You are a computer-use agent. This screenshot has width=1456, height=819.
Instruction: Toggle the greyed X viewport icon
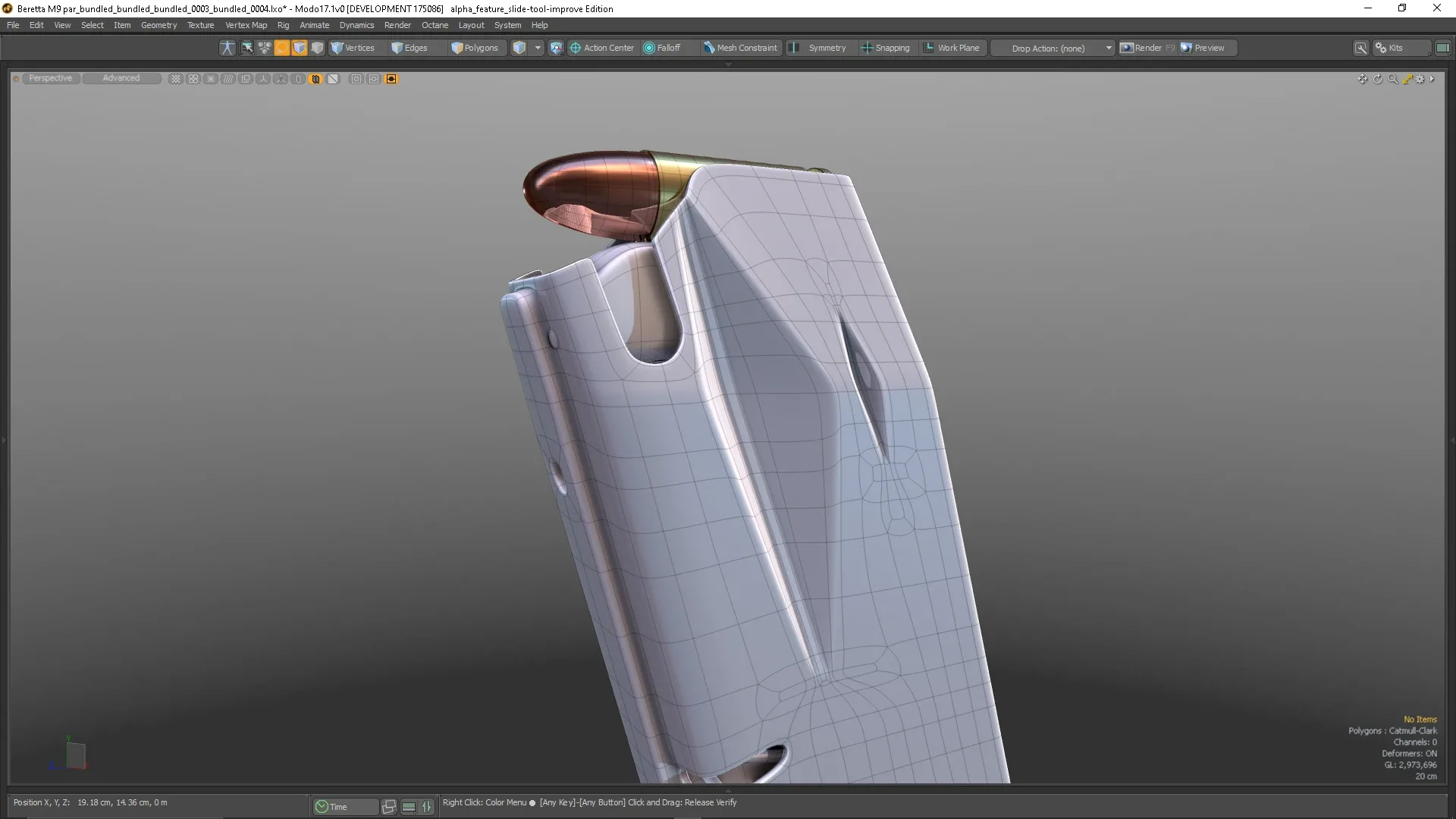click(x=211, y=79)
